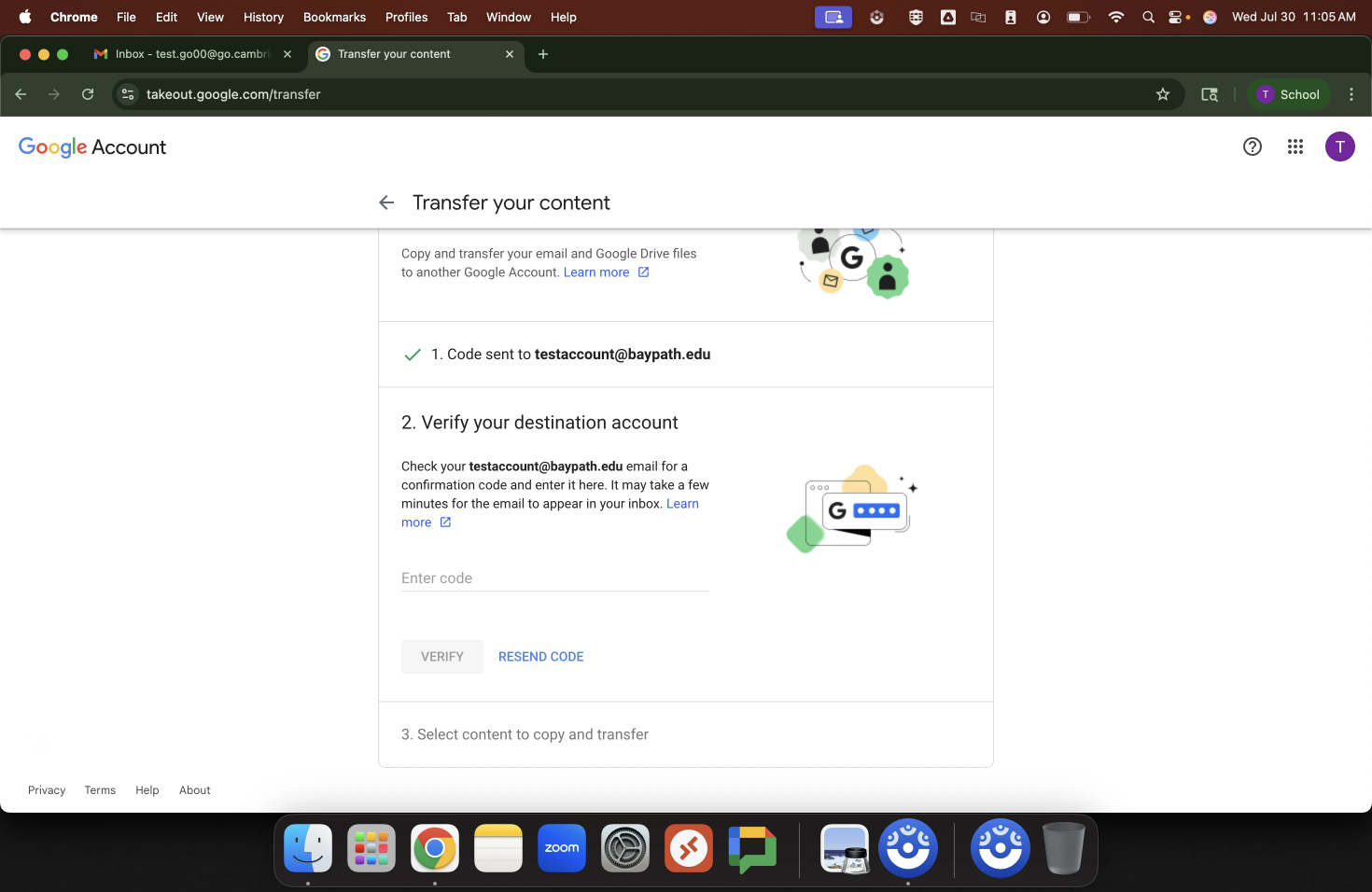Open System Settings from the dock
1372x892 pixels.
click(x=624, y=848)
